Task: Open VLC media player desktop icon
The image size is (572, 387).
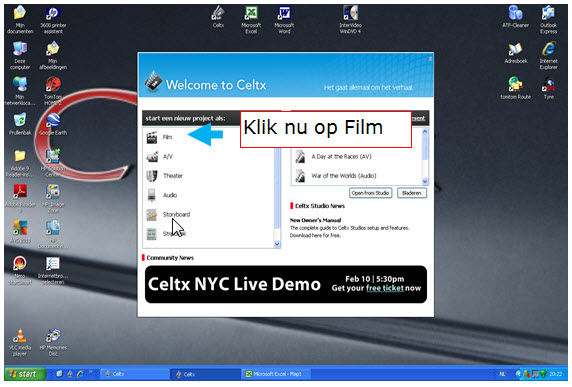Action: [20, 342]
